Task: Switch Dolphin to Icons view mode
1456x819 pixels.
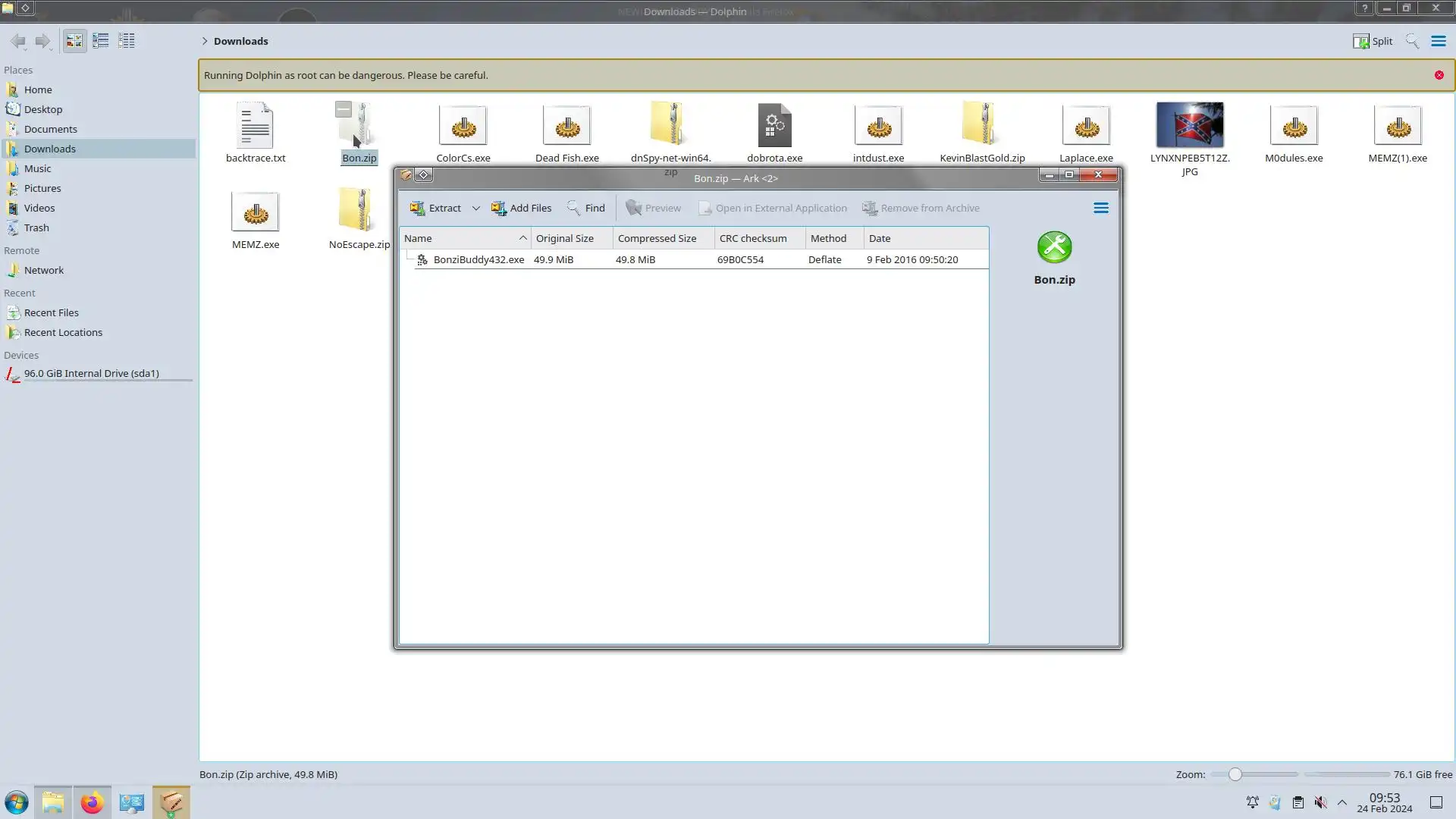Action: coord(74,41)
